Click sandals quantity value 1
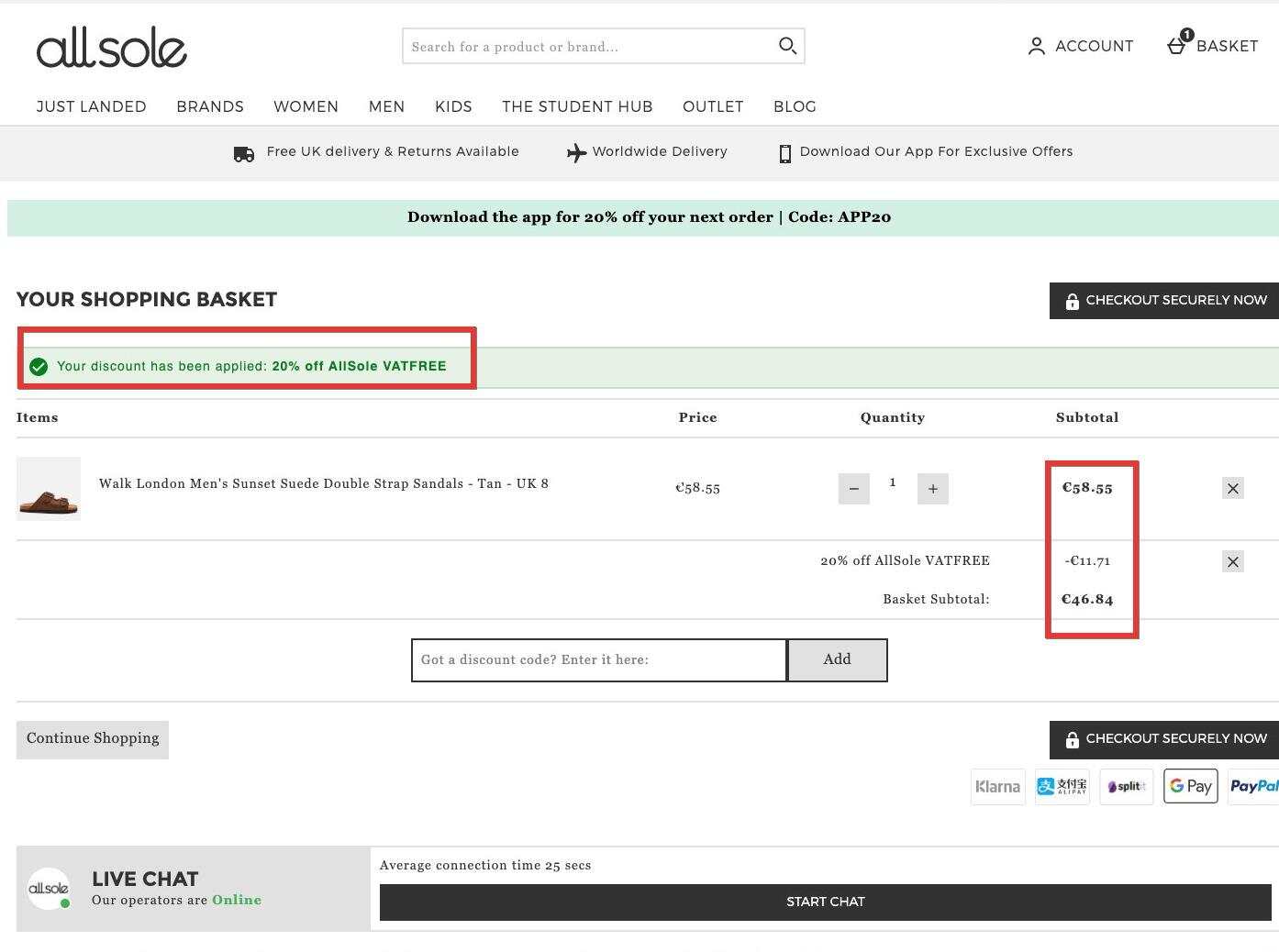The image size is (1279, 952). click(893, 482)
